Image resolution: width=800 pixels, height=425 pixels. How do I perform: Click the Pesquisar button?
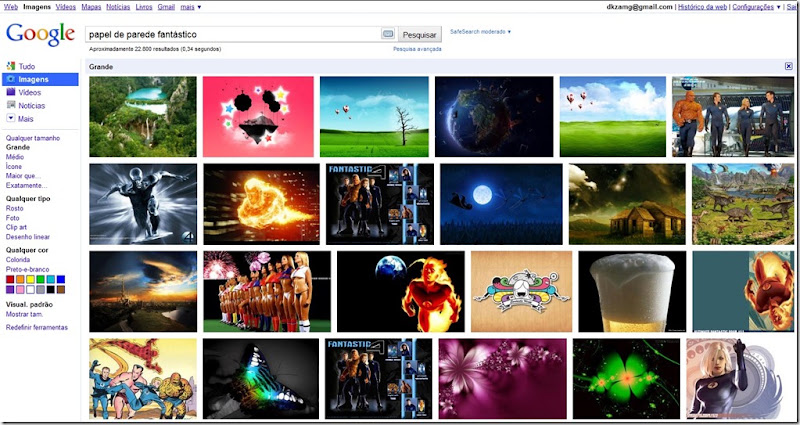pyautogui.click(x=419, y=35)
